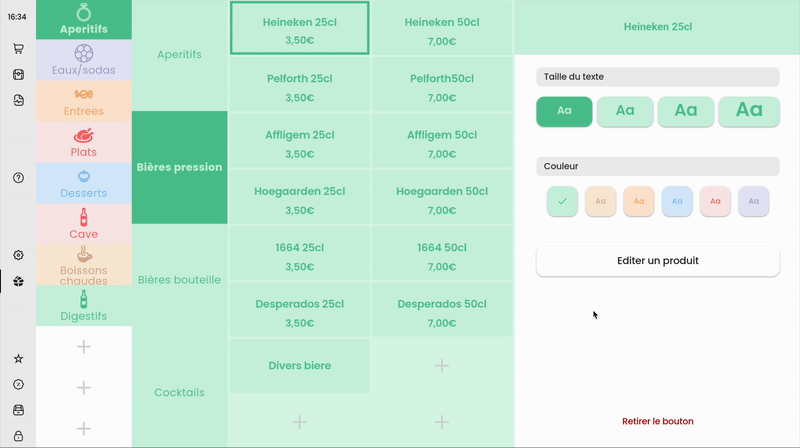Select the second text size Aa option
This screenshot has height=448, width=800.
(x=625, y=111)
